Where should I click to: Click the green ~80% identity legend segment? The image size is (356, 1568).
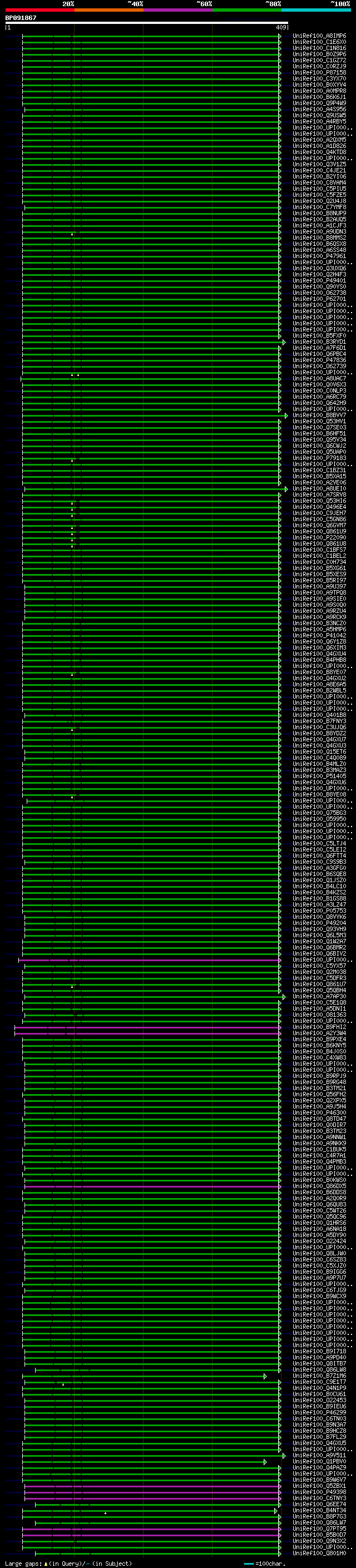point(246,10)
